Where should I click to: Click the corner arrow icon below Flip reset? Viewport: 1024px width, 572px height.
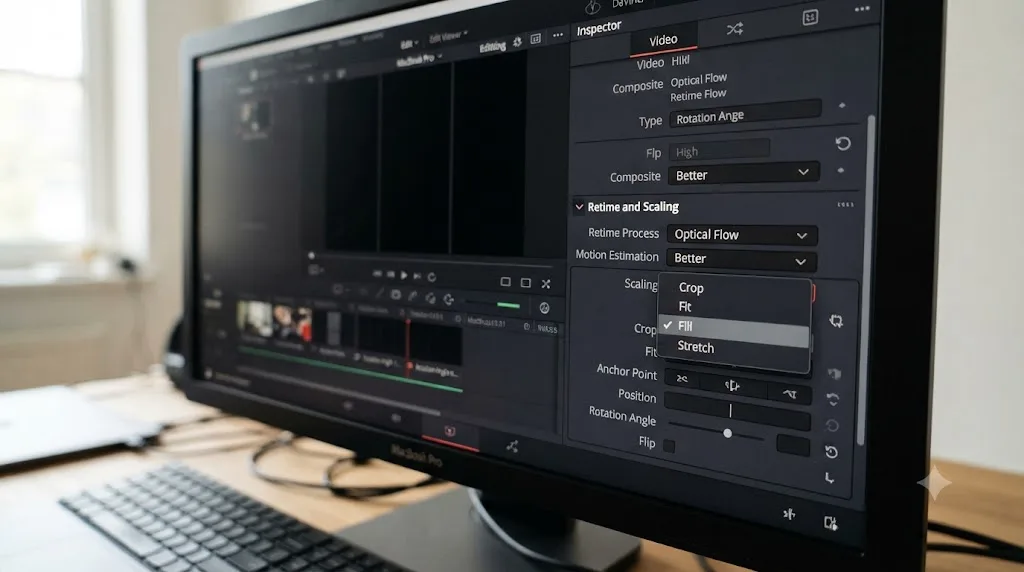pyautogui.click(x=829, y=478)
